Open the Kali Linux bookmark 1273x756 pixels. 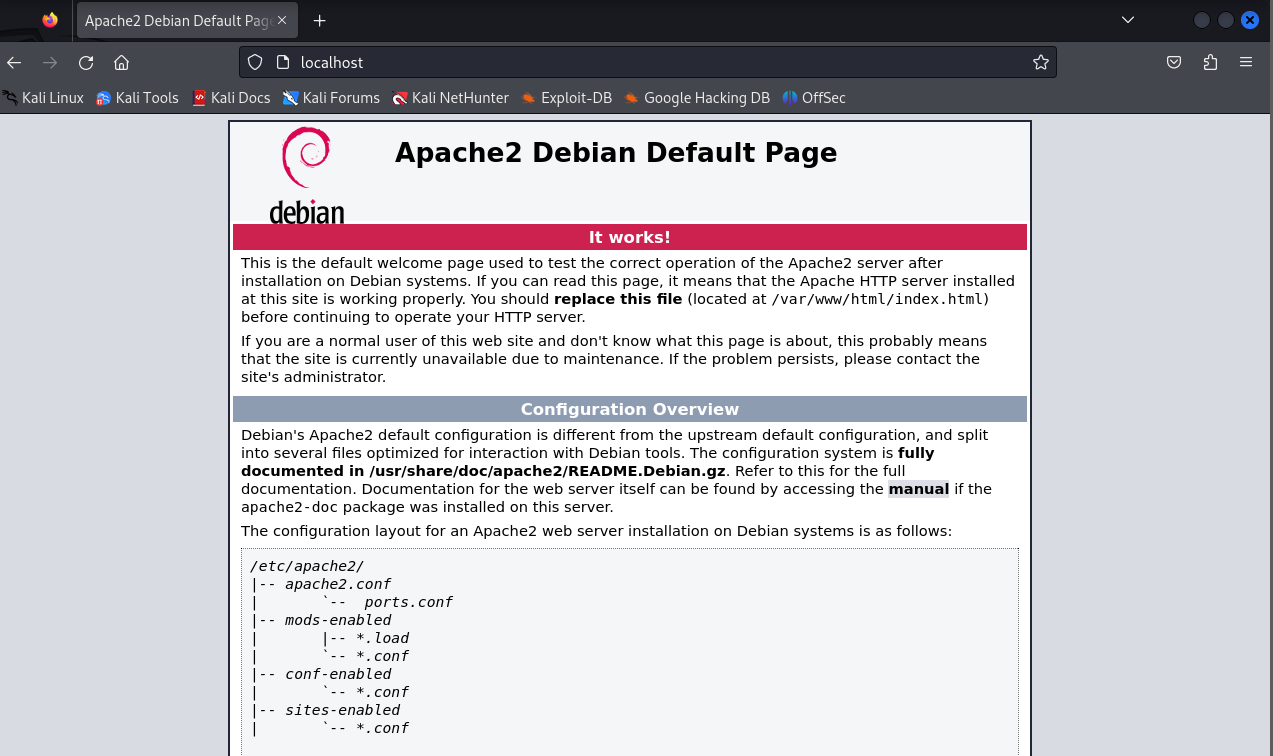tap(43, 98)
